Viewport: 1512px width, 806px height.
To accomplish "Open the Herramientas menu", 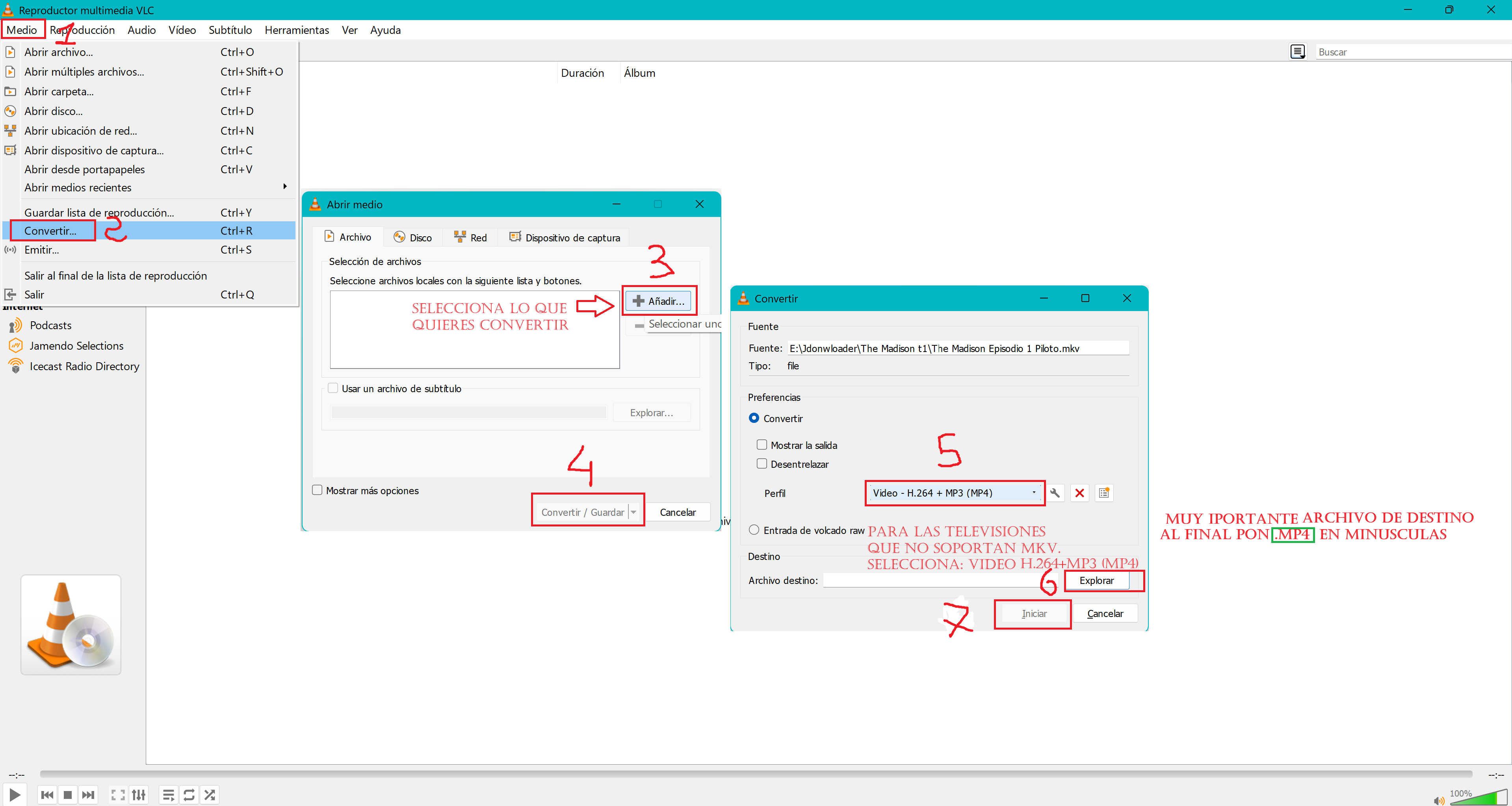I will (296, 30).
